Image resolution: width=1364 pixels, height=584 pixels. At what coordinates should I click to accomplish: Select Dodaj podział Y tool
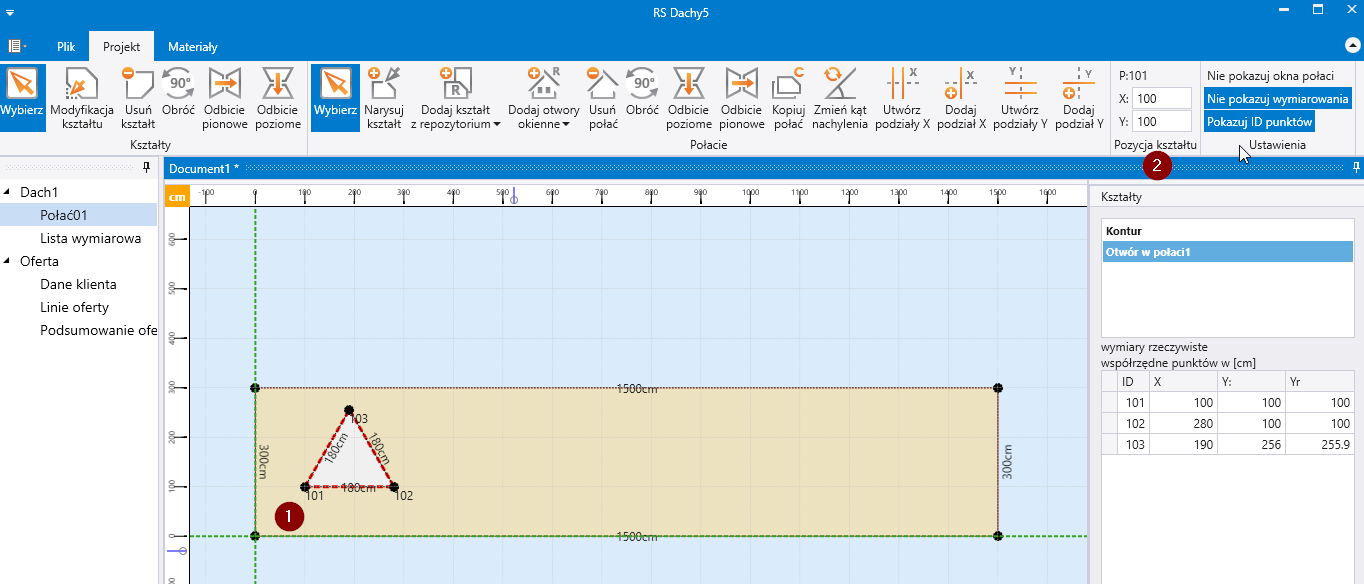click(x=1078, y=85)
